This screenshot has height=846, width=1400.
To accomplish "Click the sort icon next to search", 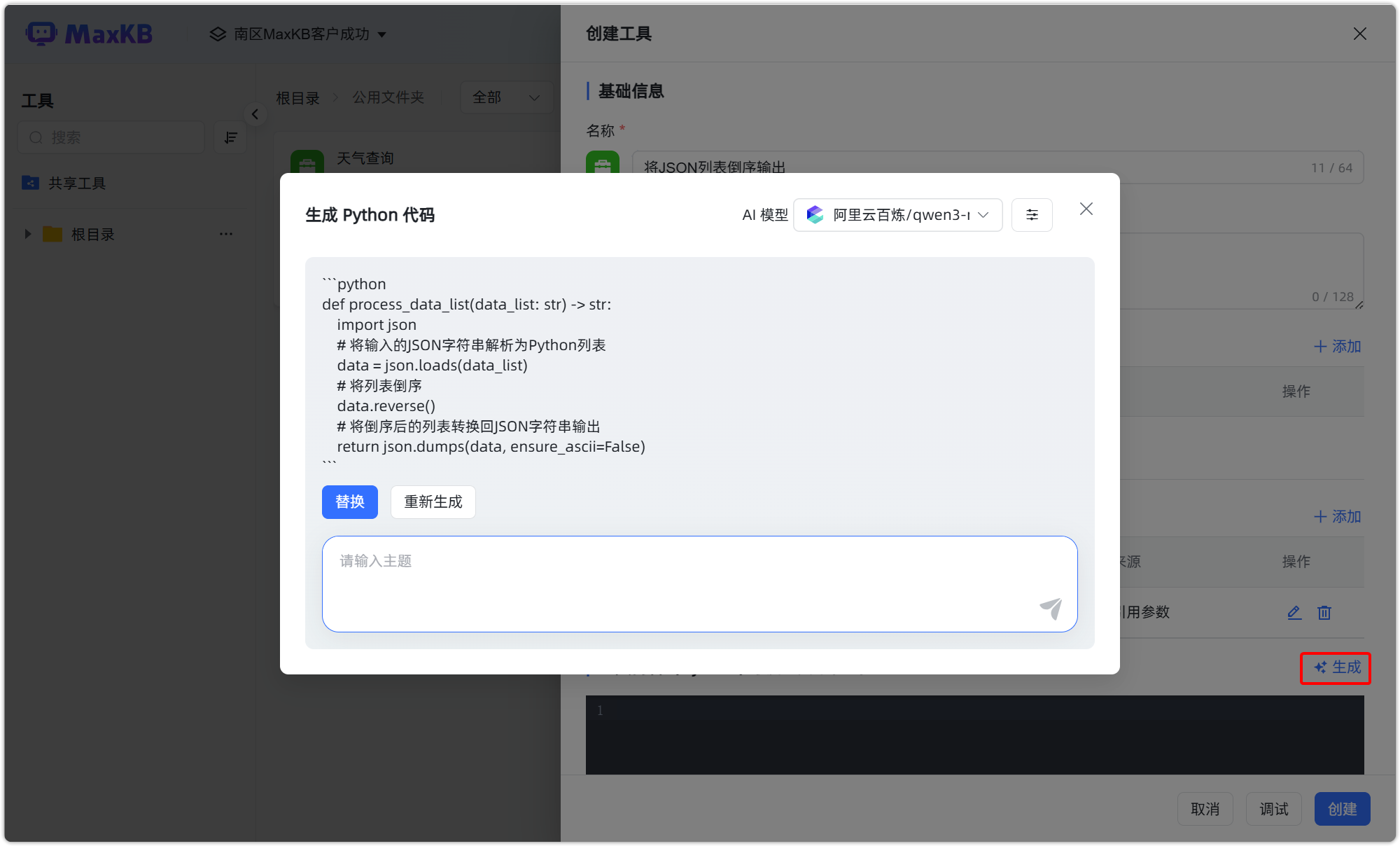I will 230,137.
